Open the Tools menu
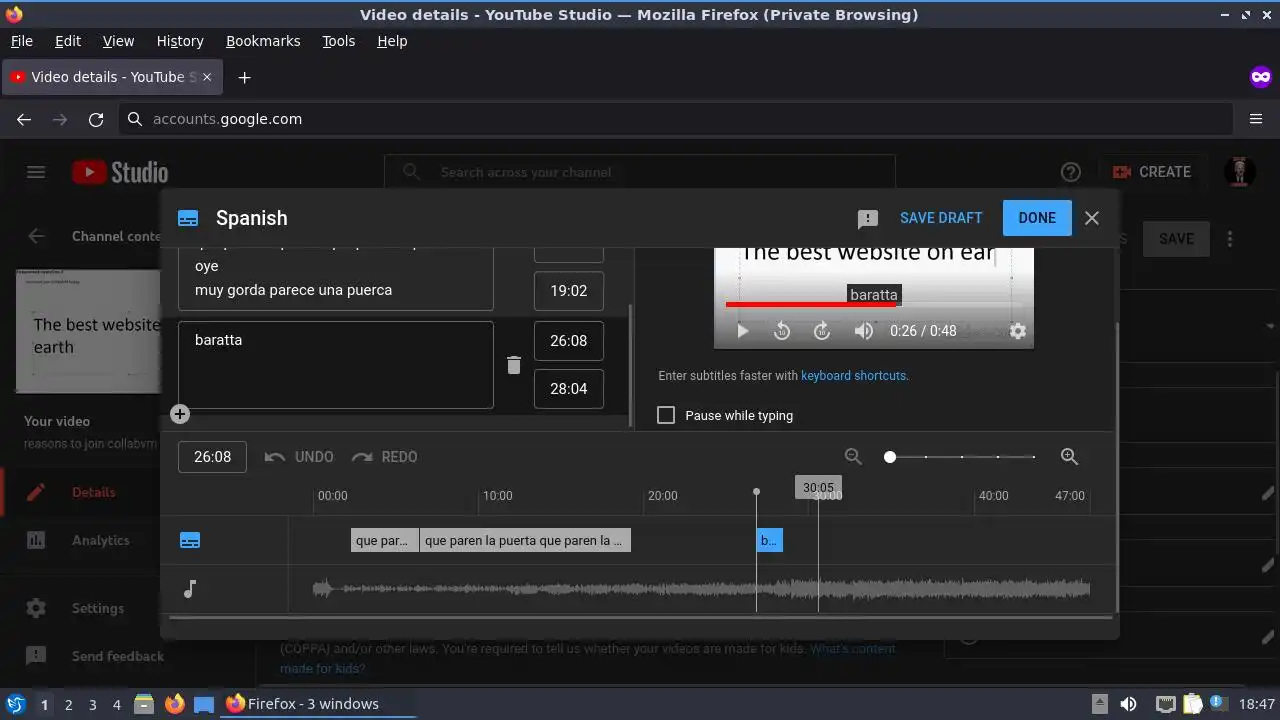 click(338, 41)
